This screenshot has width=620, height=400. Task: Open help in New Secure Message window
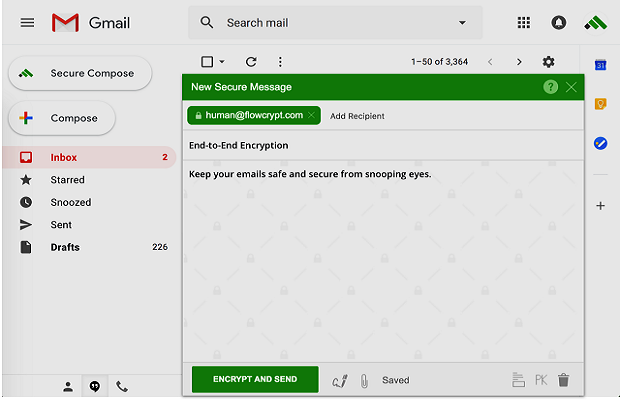[x=550, y=87]
